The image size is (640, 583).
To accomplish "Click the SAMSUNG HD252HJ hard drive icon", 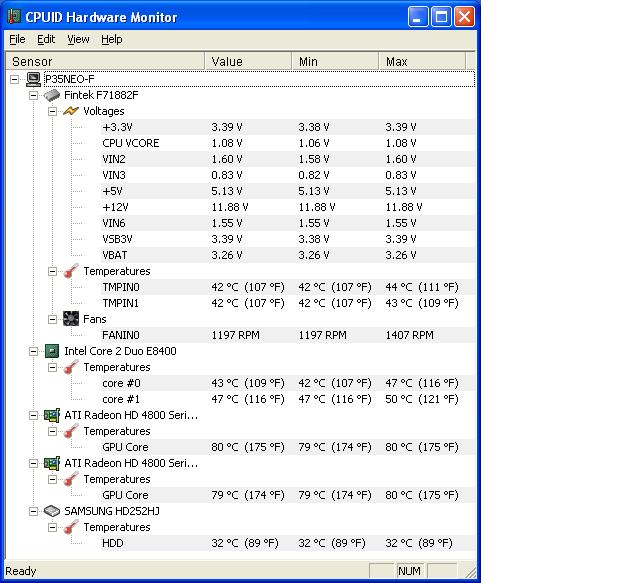I will pyautogui.click(x=52, y=511).
